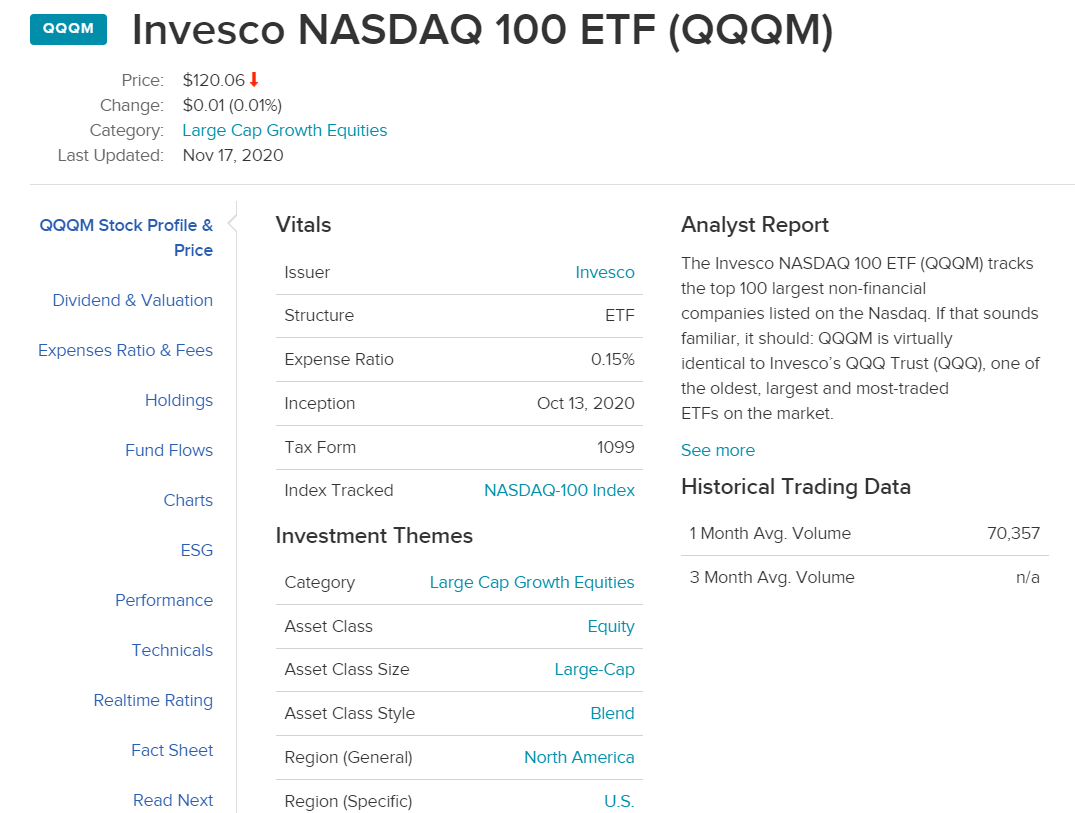The height and width of the screenshot is (813, 1075).
Task: Open the Invesco issuer link
Action: (x=605, y=272)
